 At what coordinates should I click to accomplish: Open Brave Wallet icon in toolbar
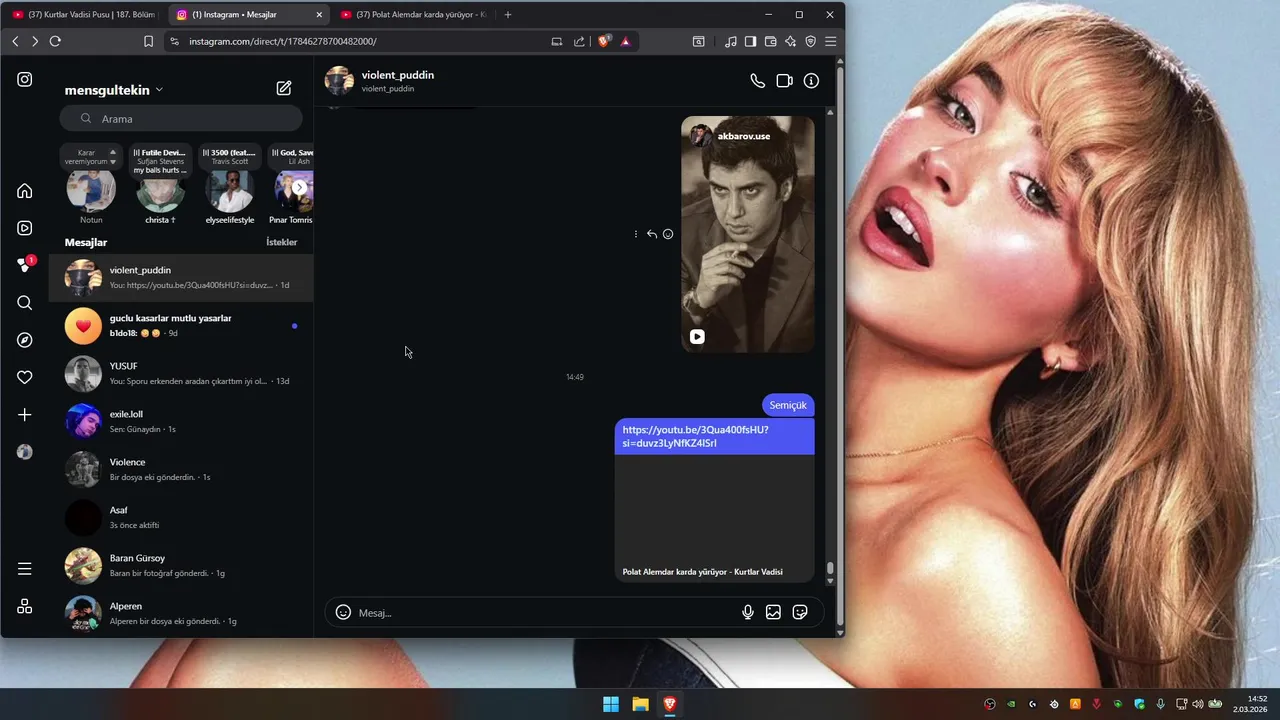coord(770,41)
